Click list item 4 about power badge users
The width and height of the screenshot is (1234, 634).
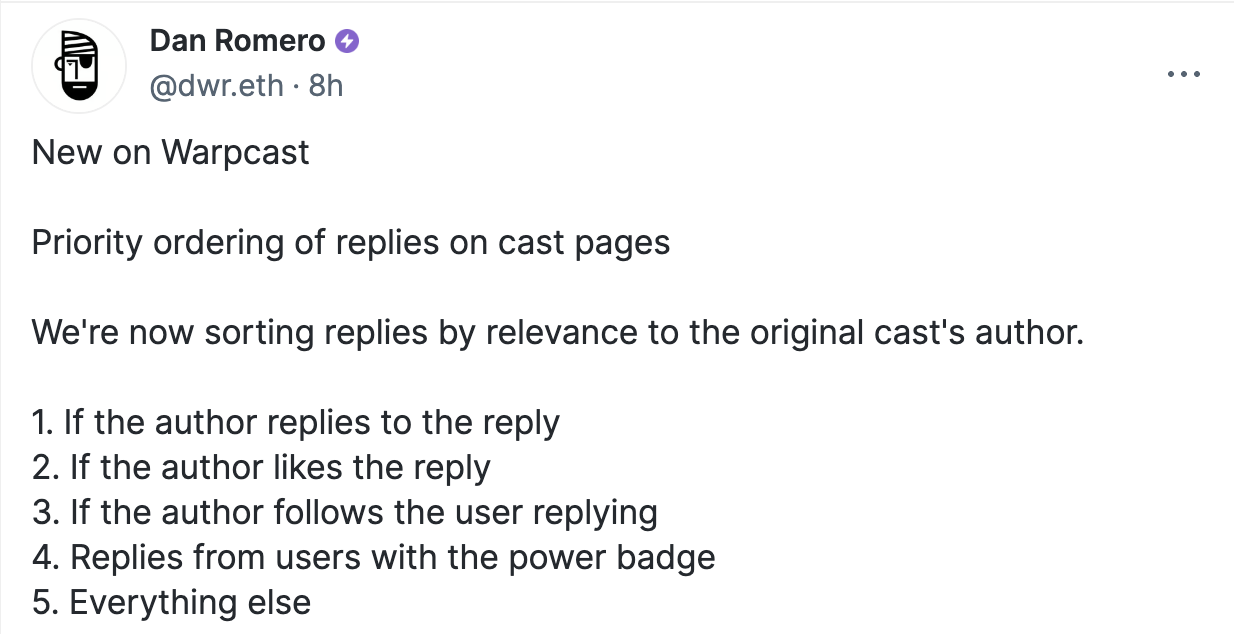point(374,557)
